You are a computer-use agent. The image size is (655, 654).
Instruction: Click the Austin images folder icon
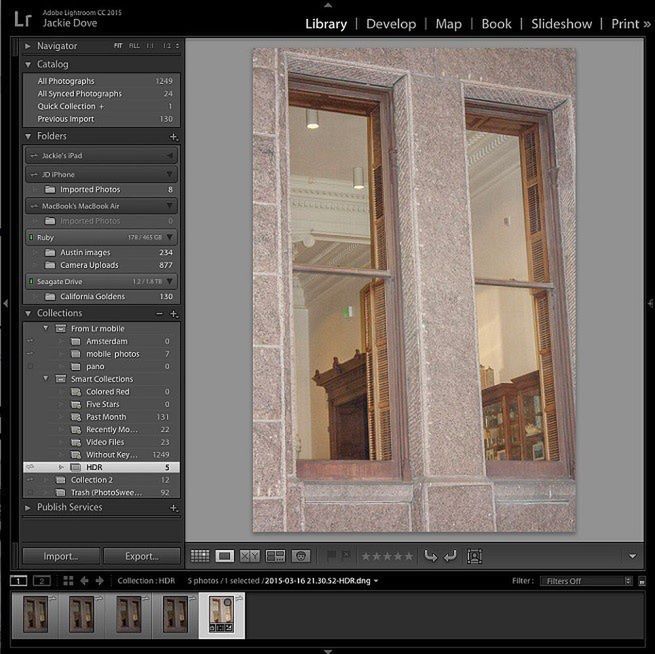[50, 252]
